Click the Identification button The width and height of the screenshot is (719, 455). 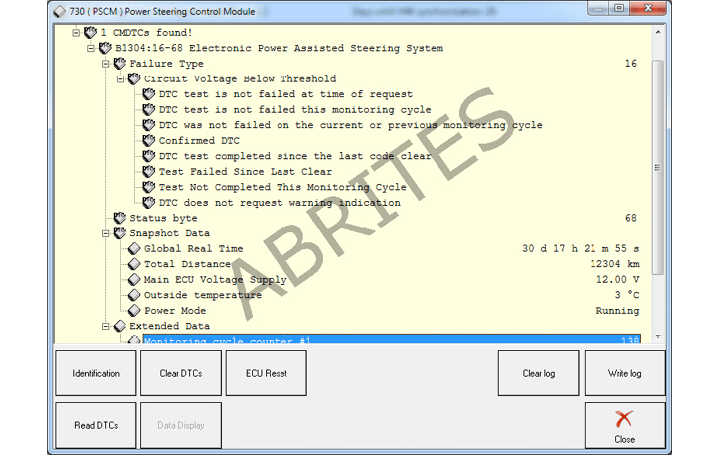96,373
